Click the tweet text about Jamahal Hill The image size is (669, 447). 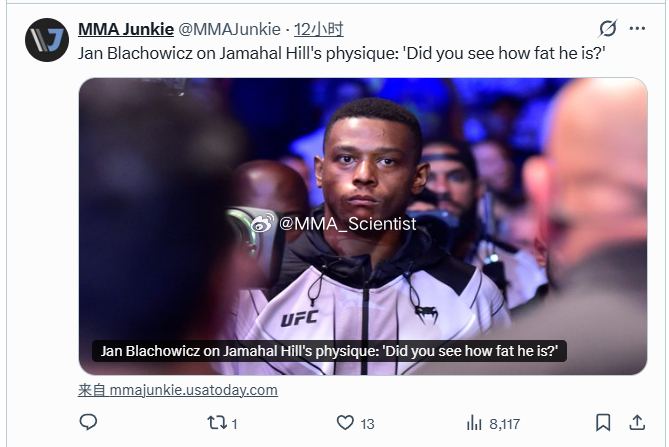[x=342, y=53]
